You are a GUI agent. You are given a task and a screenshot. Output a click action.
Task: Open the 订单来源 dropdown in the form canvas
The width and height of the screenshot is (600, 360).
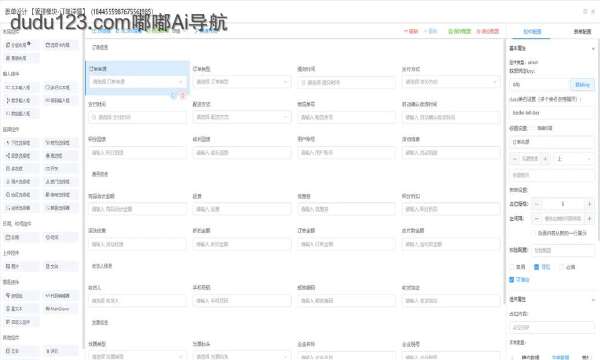[138, 82]
